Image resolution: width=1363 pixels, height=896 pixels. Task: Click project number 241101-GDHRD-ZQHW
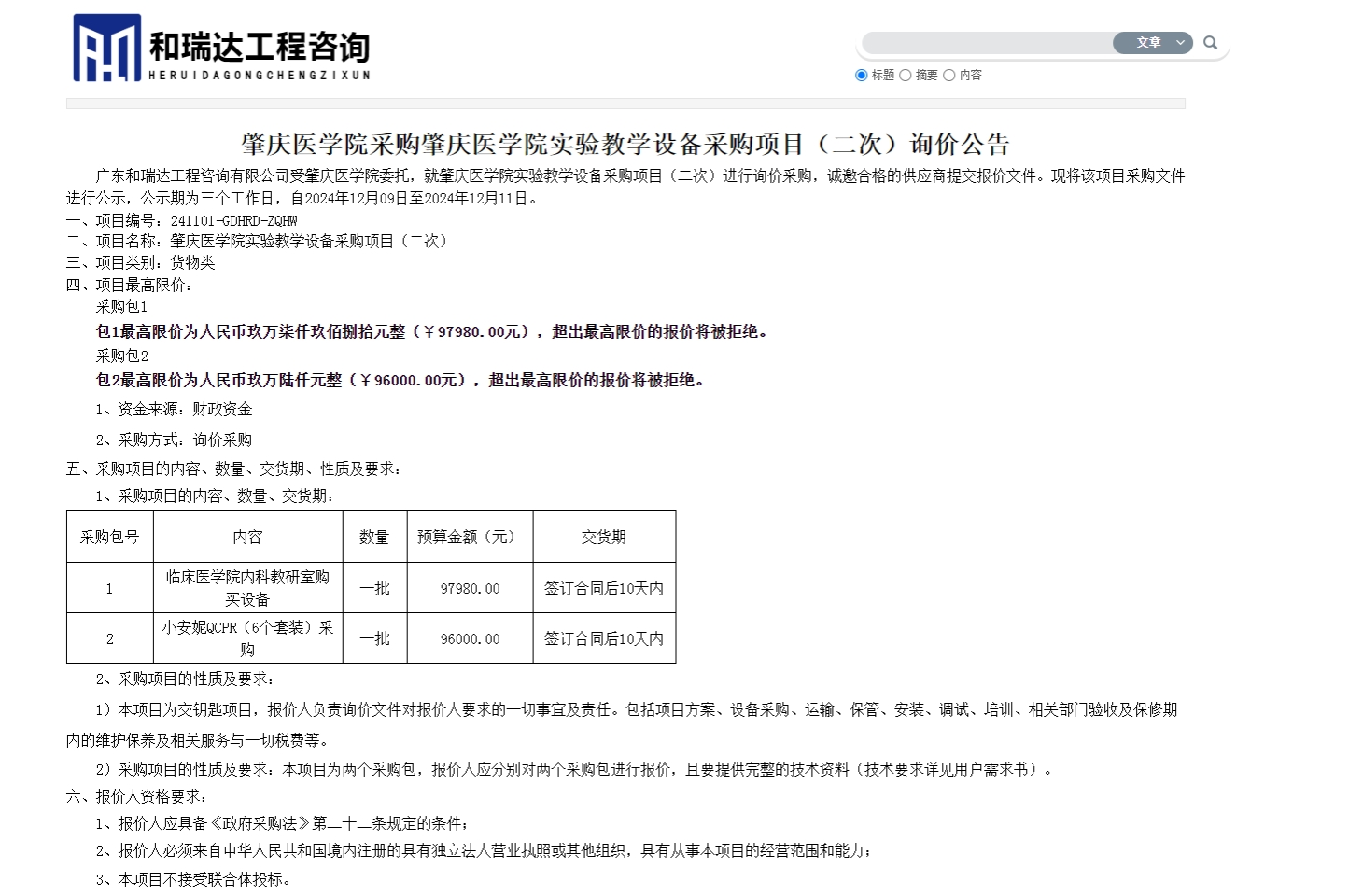pyautogui.click(x=233, y=221)
